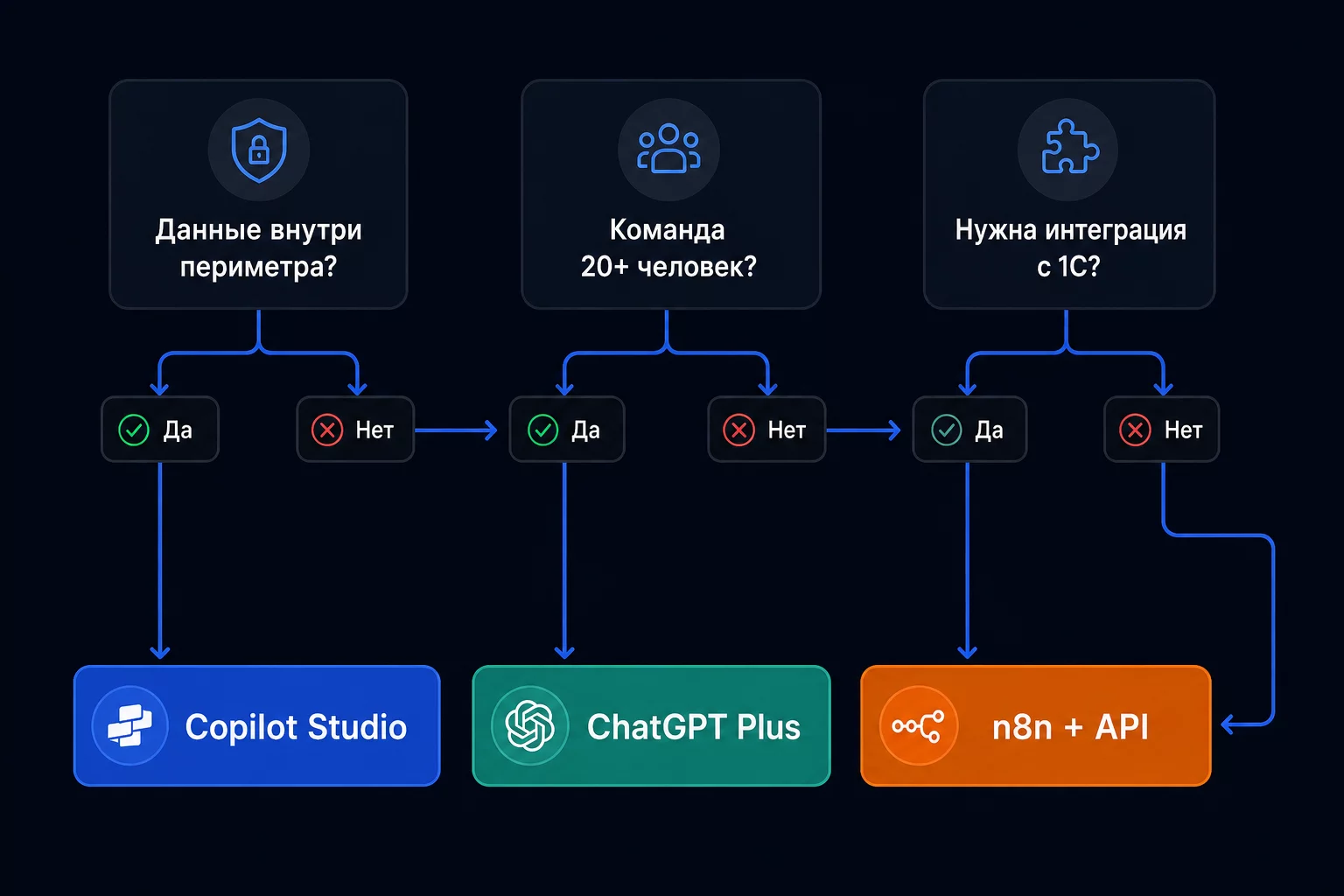This screenshot has width=1344, height=896.
Task: Select the "Команда 20+ человек?" question card
Action: point(671,194)
